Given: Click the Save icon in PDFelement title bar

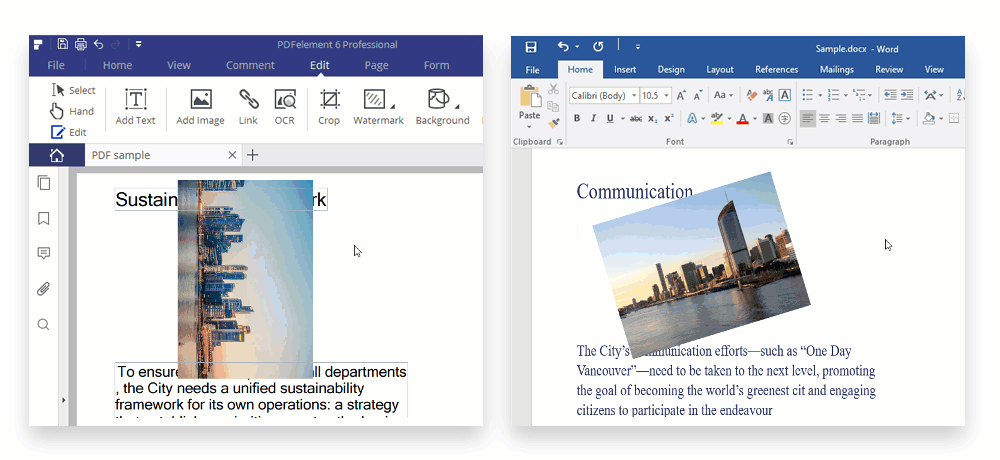Looking at the screenshot, I should coord(62,44).
